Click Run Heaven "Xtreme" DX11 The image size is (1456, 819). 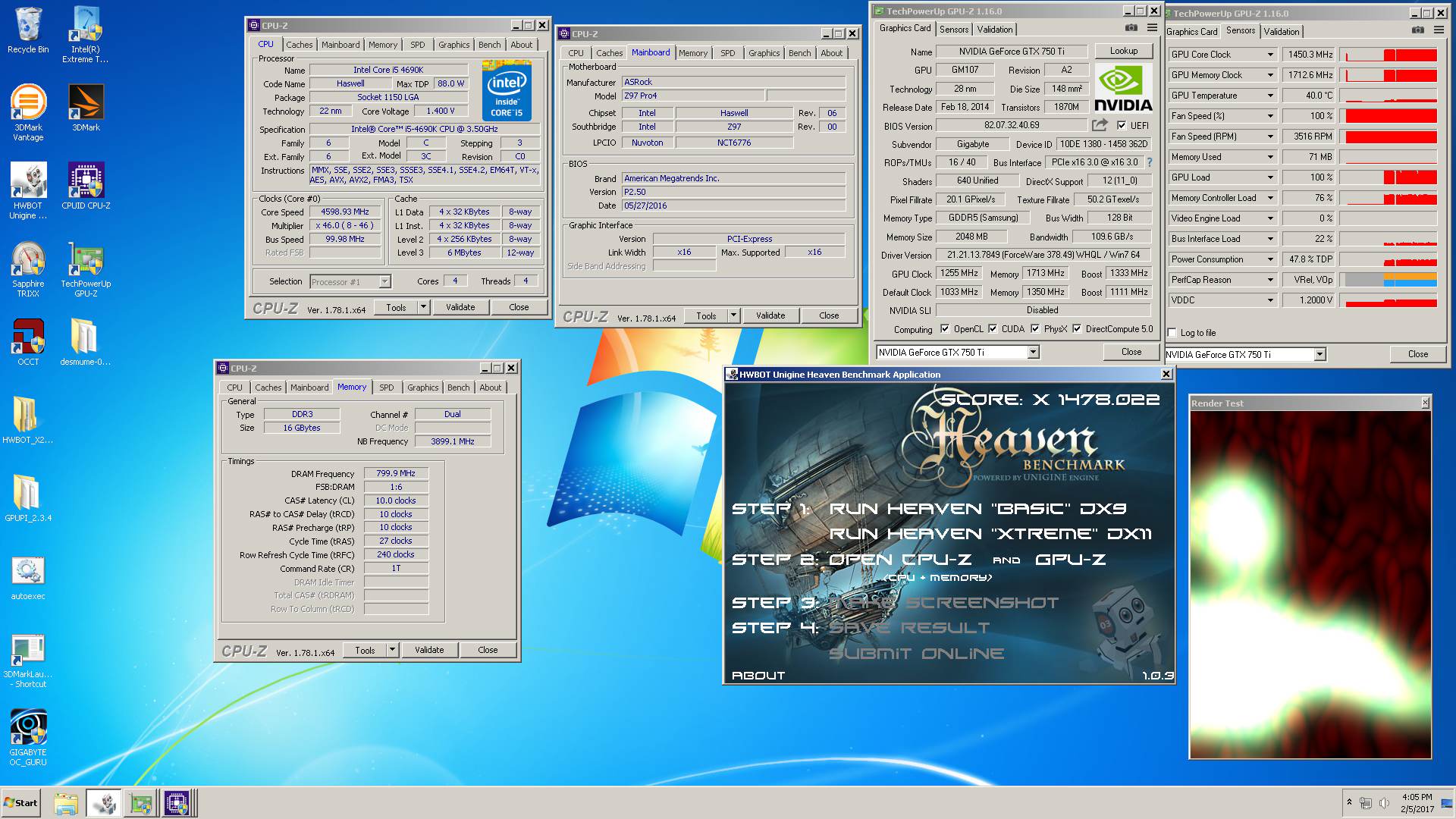pyautogui.click(x=990, y=534)
